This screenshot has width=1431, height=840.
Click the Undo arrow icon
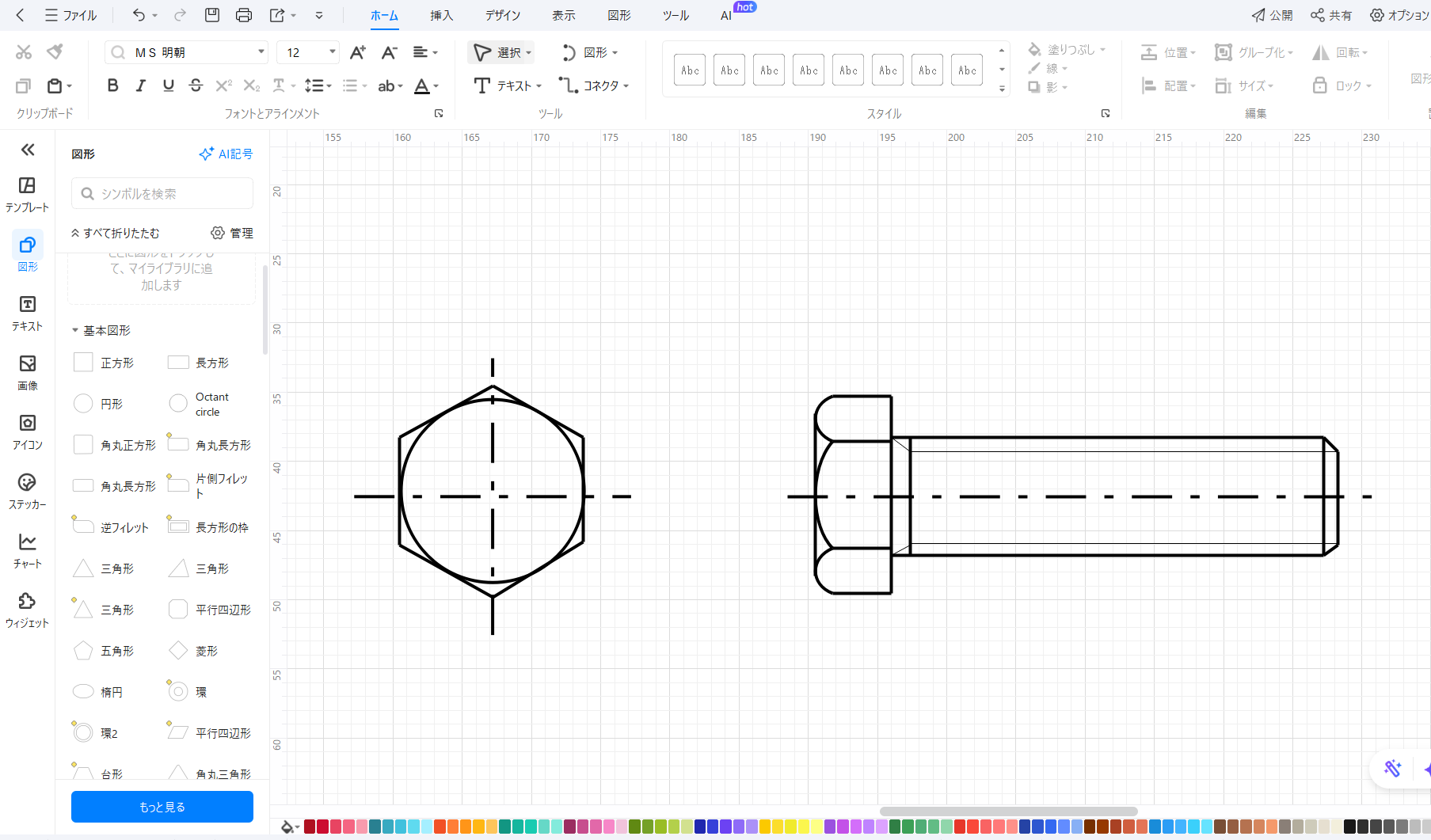point(139,15)
